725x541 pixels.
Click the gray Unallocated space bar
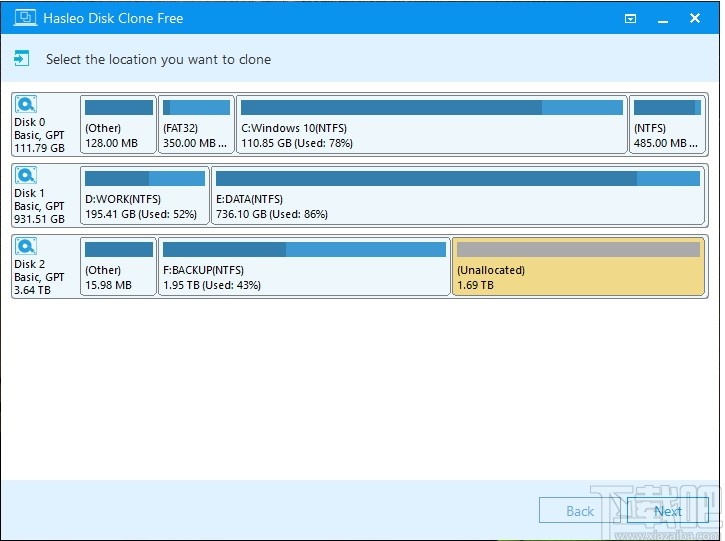click(578, 250)
